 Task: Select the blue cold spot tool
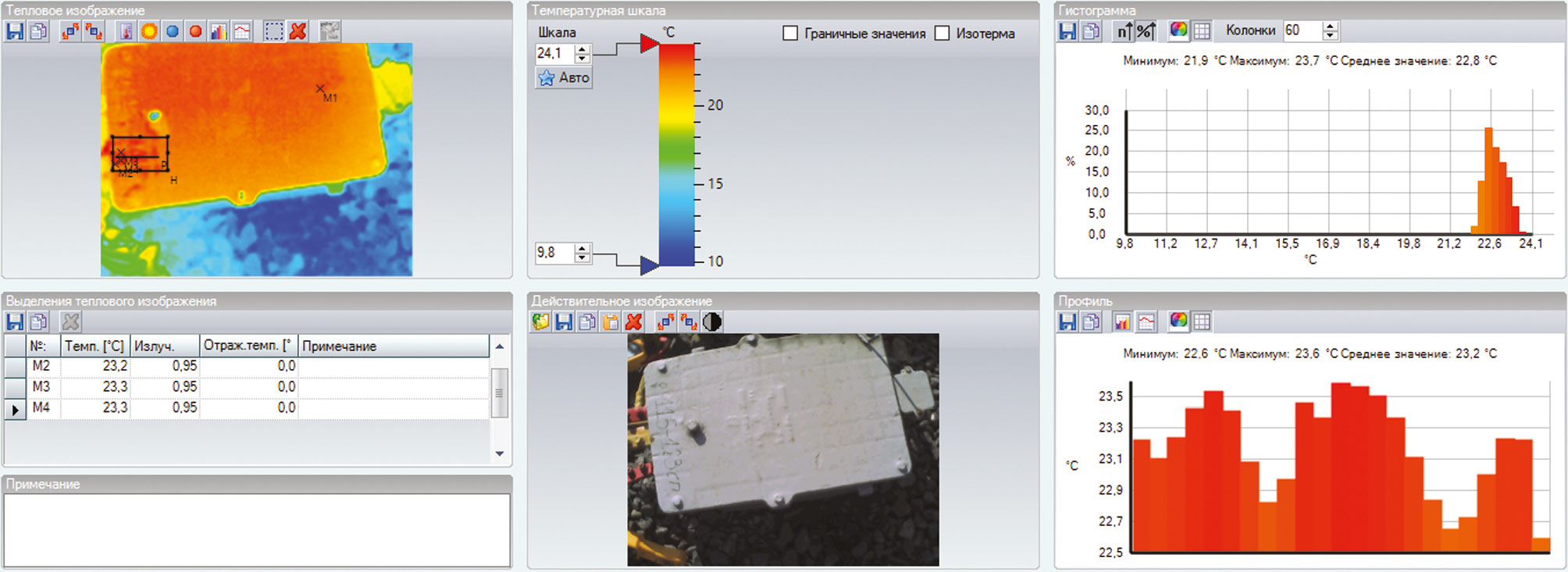[x=173, y=32]
